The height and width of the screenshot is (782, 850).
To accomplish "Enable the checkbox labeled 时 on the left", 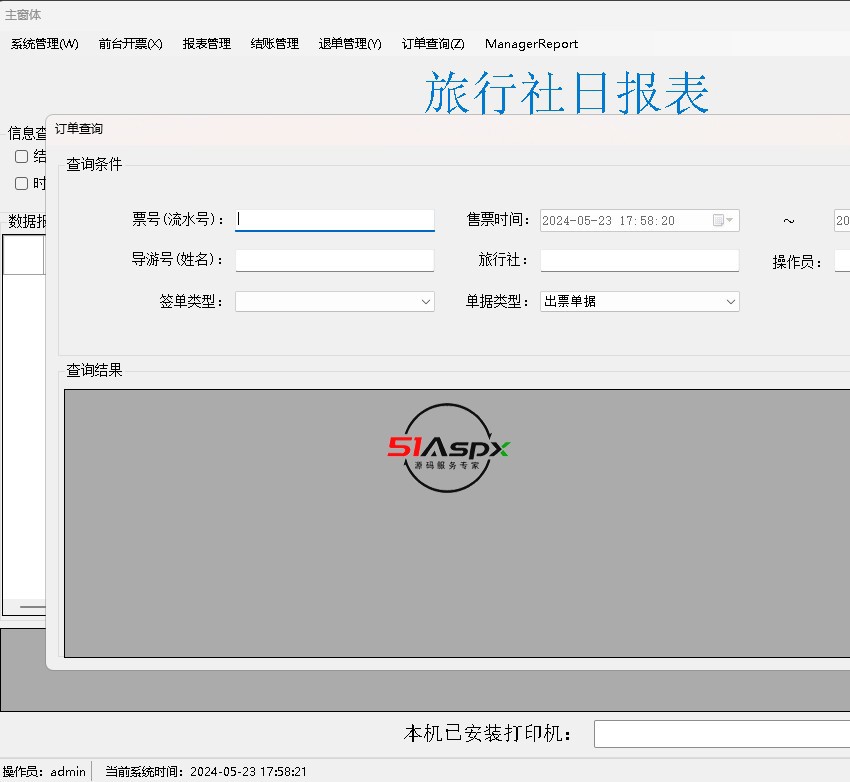I will [x=21, y=183].
